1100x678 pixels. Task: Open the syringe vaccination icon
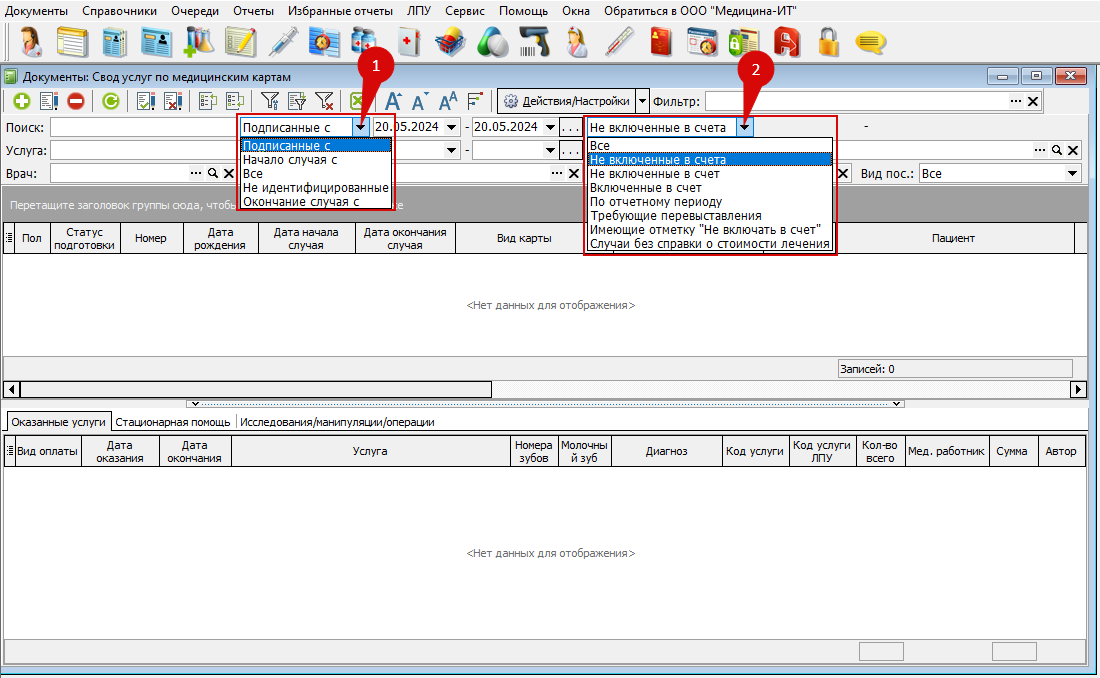[283, 42]
